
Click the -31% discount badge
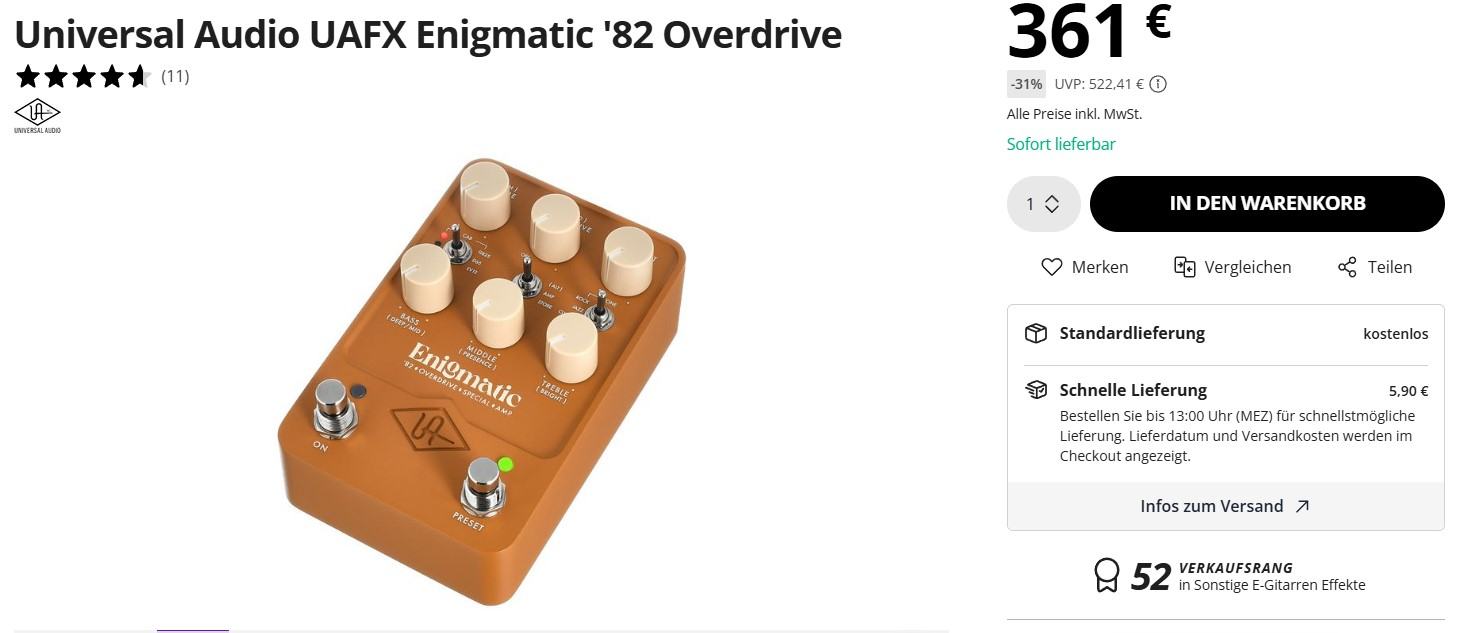(1026, 84)
